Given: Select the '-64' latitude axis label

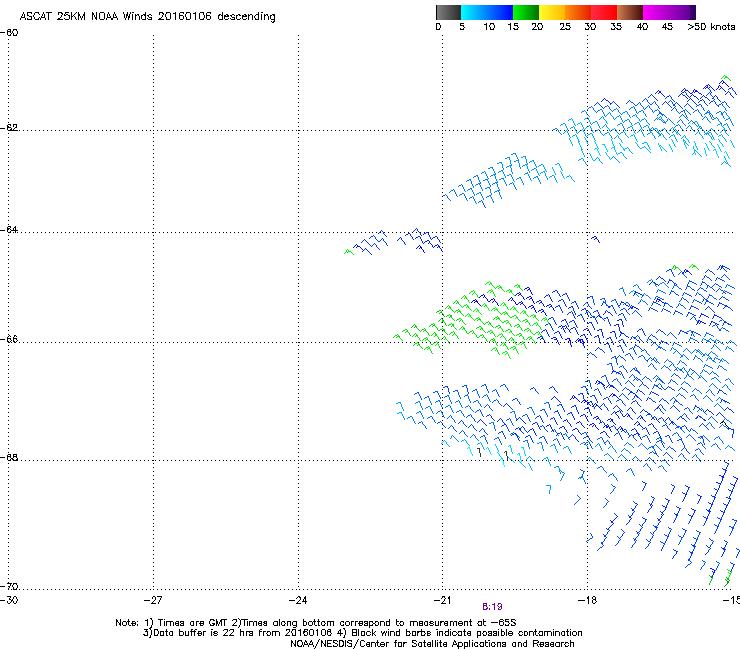Looking at the screenshot, I should coord(9,229).
